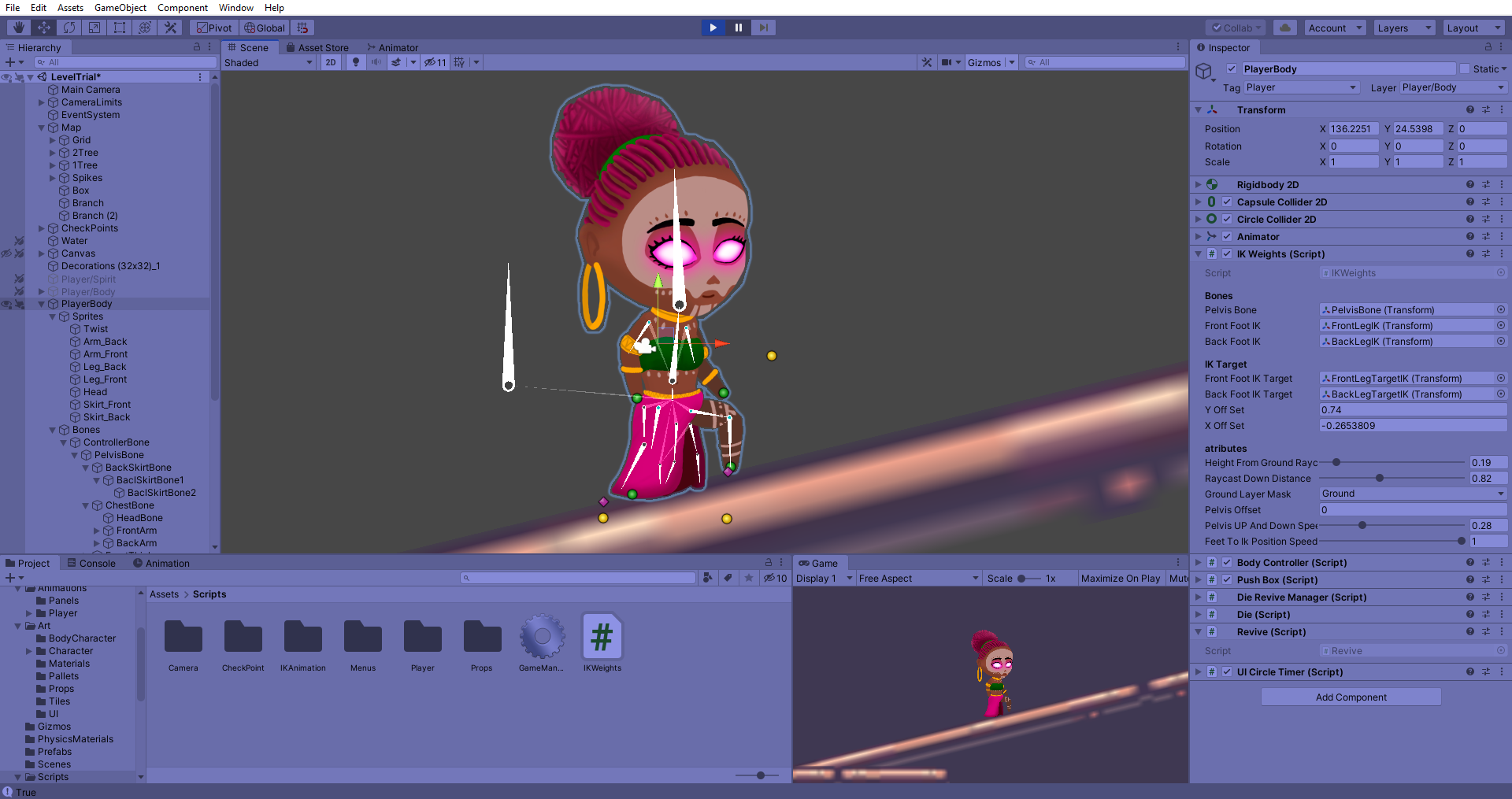Toggle Pivot handle position button
The height and width of the screenshot is (799, 1512).
click(213, 28)
